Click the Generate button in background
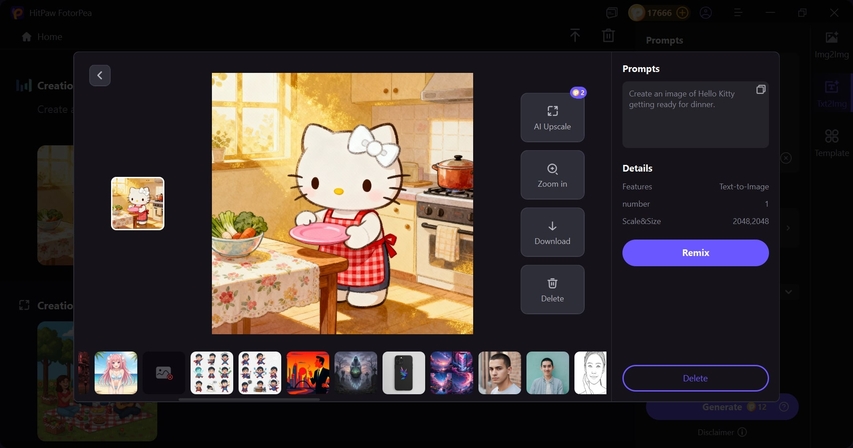The width and height of the screenshot is (853, 448). pos(722,407)
